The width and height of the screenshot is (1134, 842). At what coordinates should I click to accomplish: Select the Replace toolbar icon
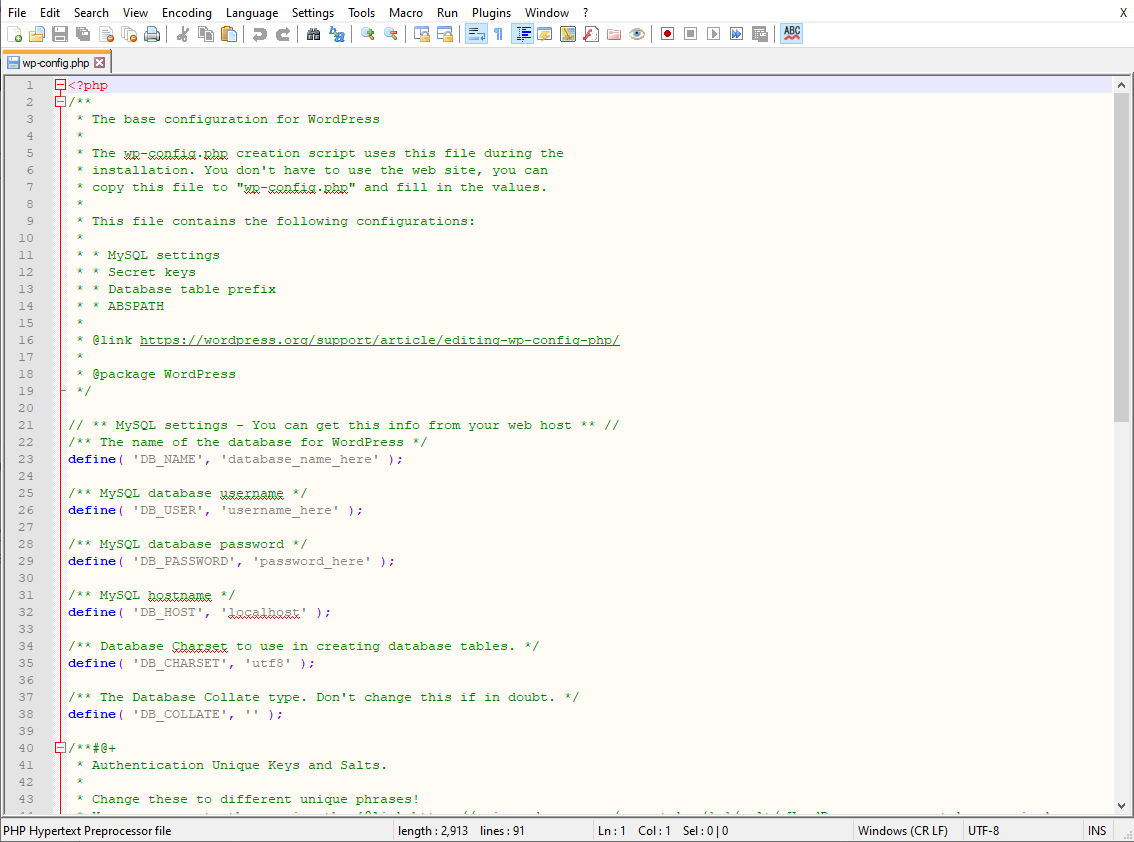pyautogui.click(x=337, y=33)
